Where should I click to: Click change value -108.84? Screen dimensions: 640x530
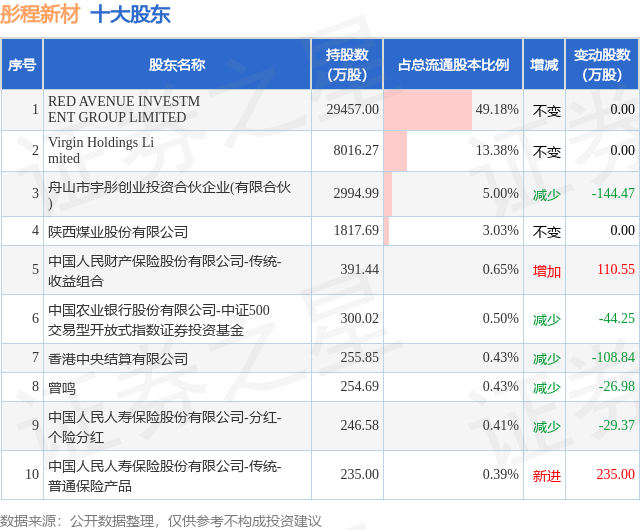tap(613, 357)
